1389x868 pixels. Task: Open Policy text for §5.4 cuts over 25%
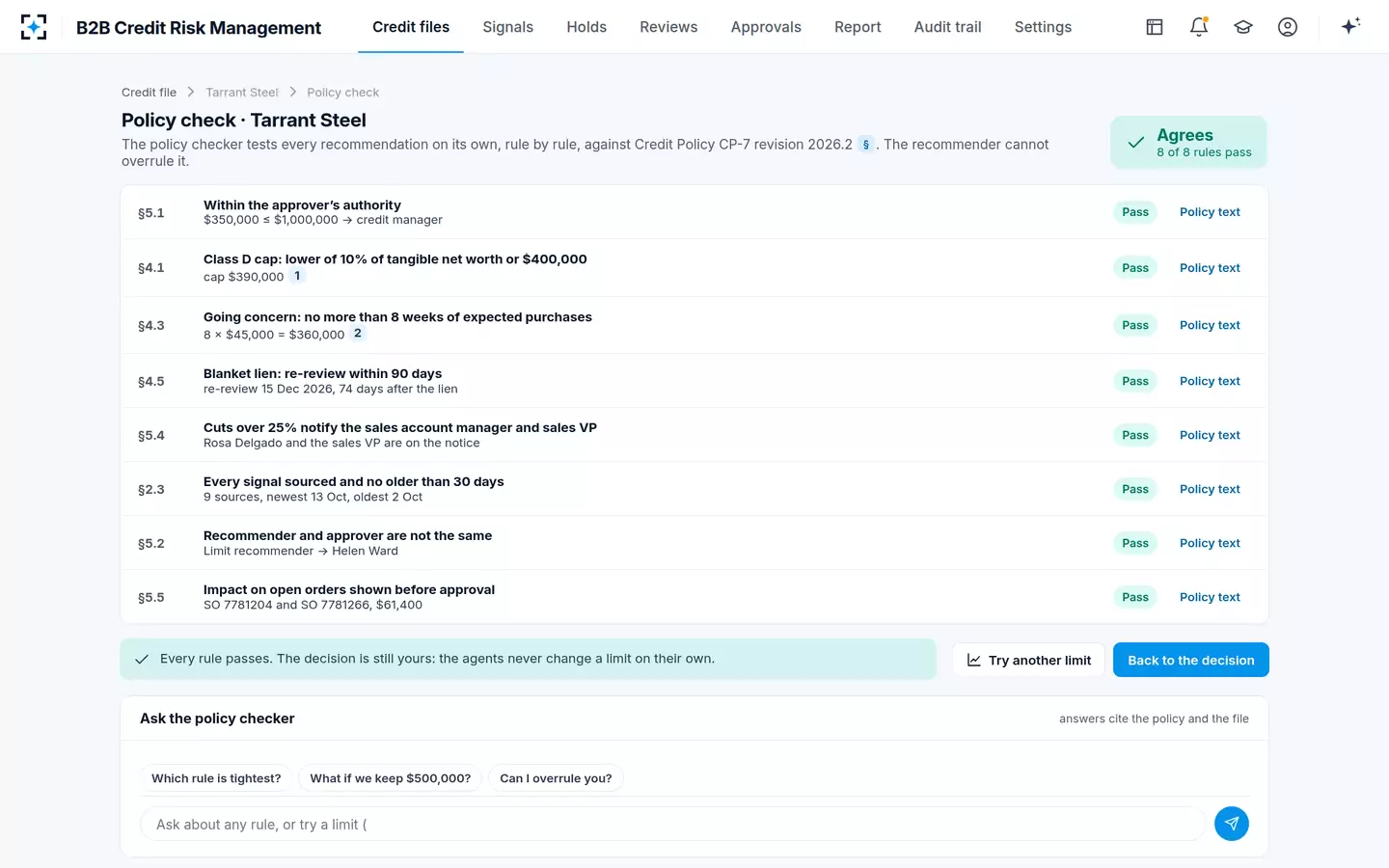[1210, 435]
